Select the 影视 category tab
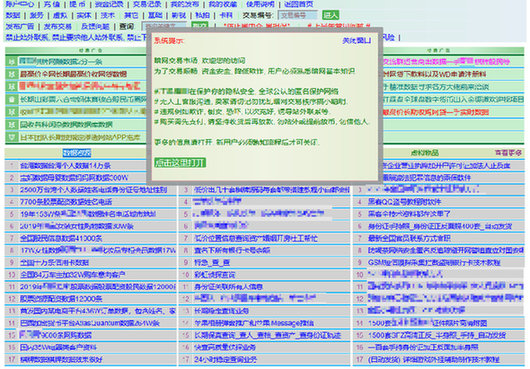The height and width of the screenshot is (369, 530). [x=178, y=16]
